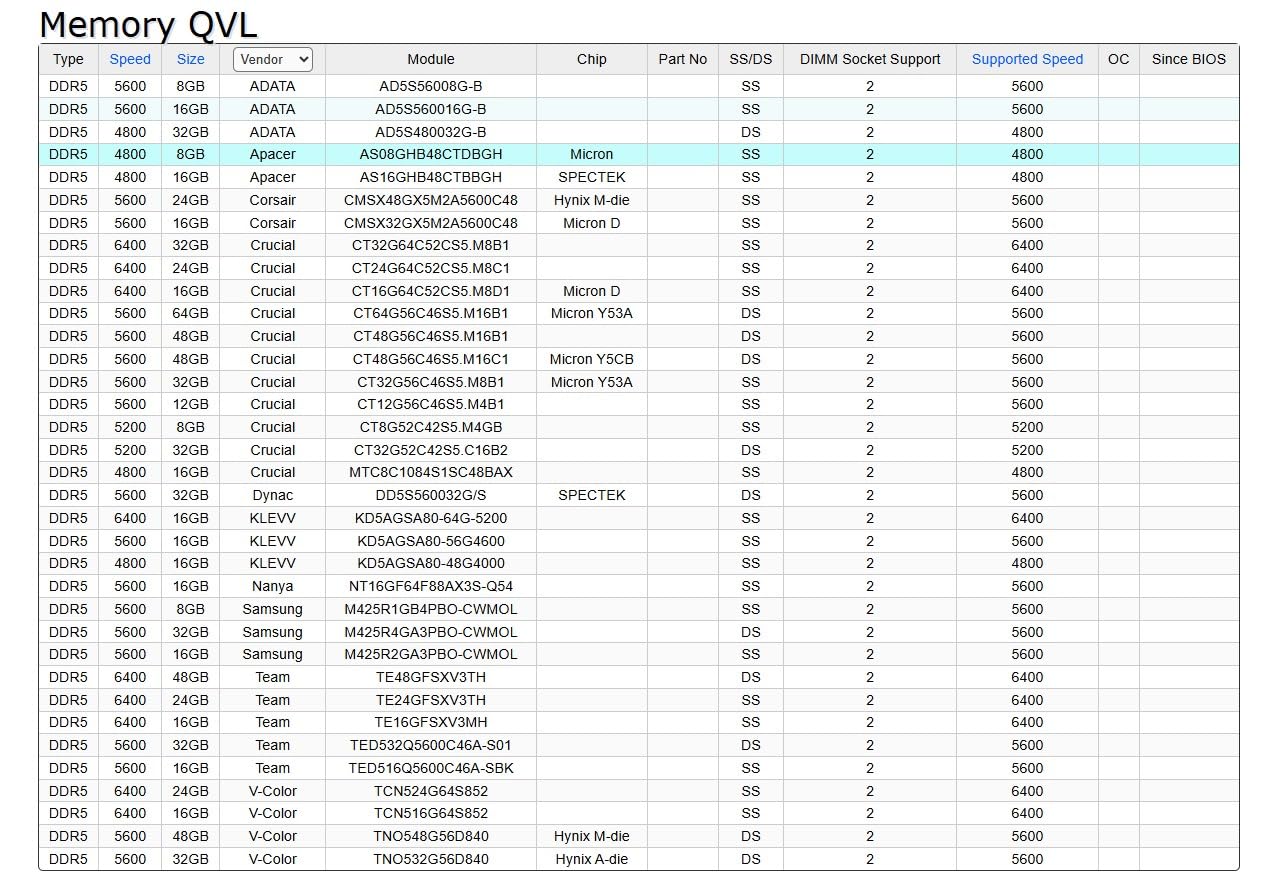Click Hynix M-die chip in Corsair row
1265x894 pixels.
tap(592, 200)
